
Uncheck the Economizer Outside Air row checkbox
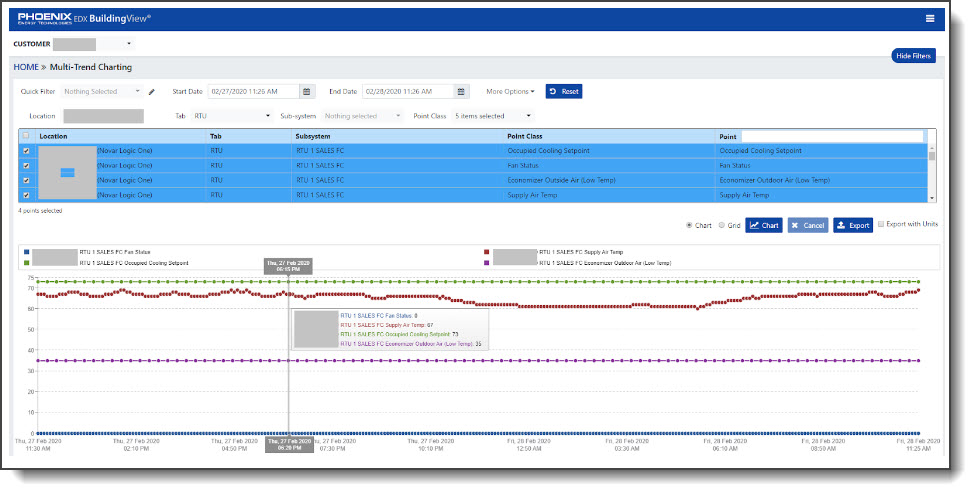[x=26, y=181]
